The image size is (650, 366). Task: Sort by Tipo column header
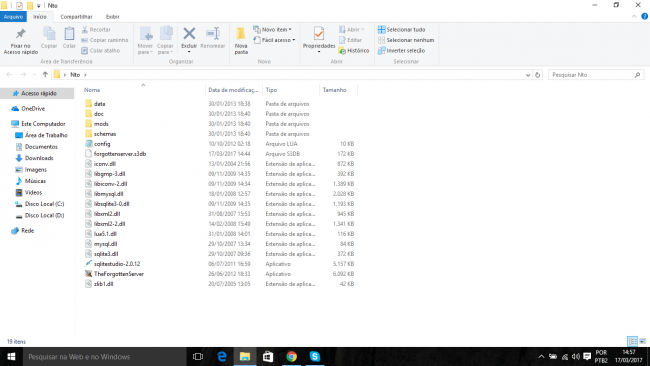[x=271, y=90]
